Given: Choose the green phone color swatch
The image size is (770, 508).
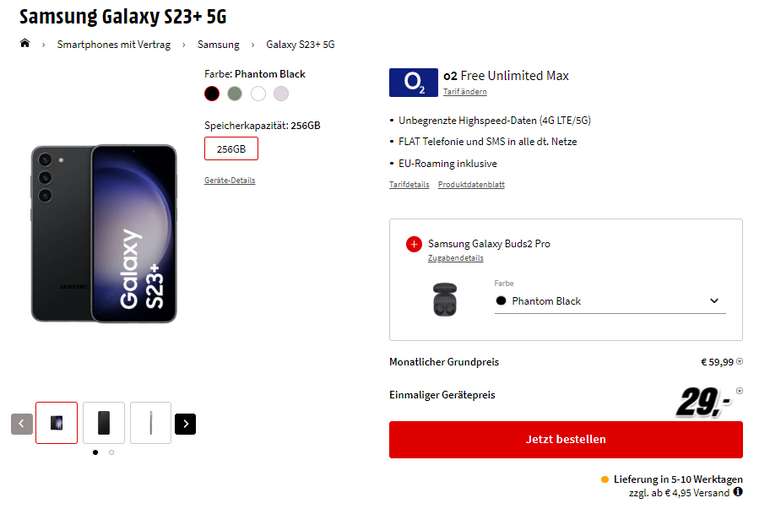Looking at the screenshot, I should pyautogui.click(x=234, y=94).
